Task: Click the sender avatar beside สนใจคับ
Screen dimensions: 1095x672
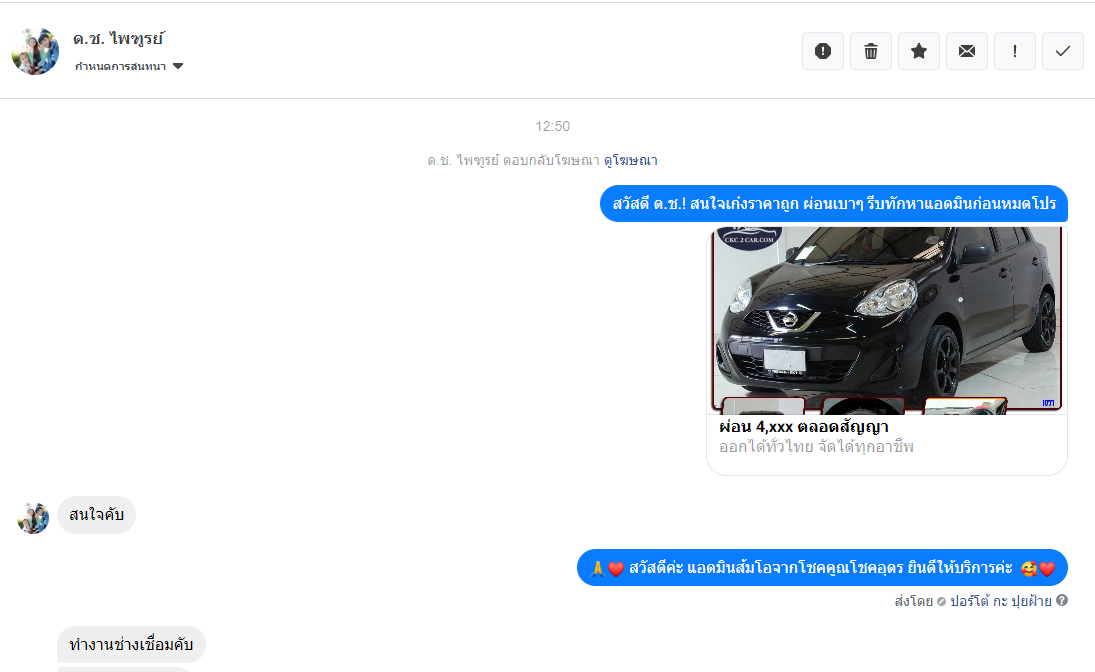Action: point(33,518)
